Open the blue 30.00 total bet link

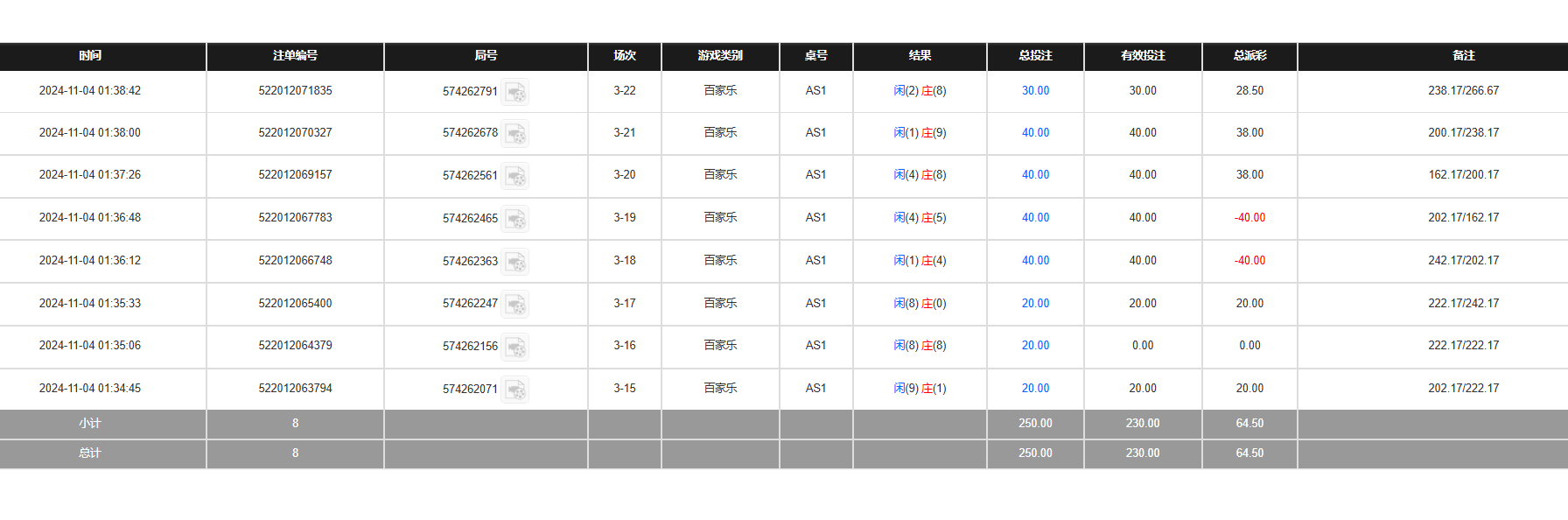tap(1035, 91)
